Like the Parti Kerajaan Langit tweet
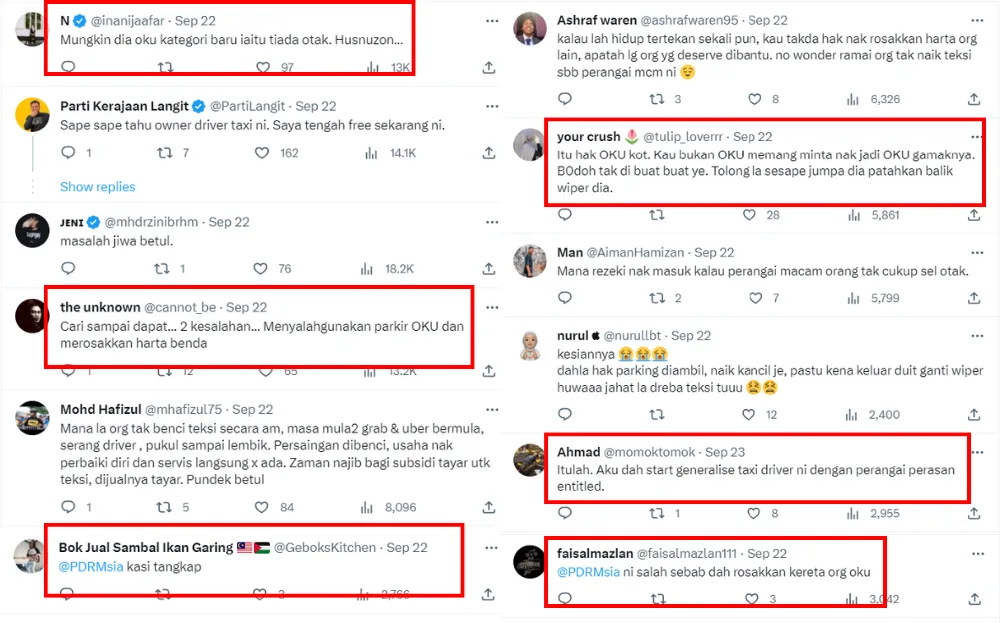Viewport: 1000px width, 623px height. [262, 153]
